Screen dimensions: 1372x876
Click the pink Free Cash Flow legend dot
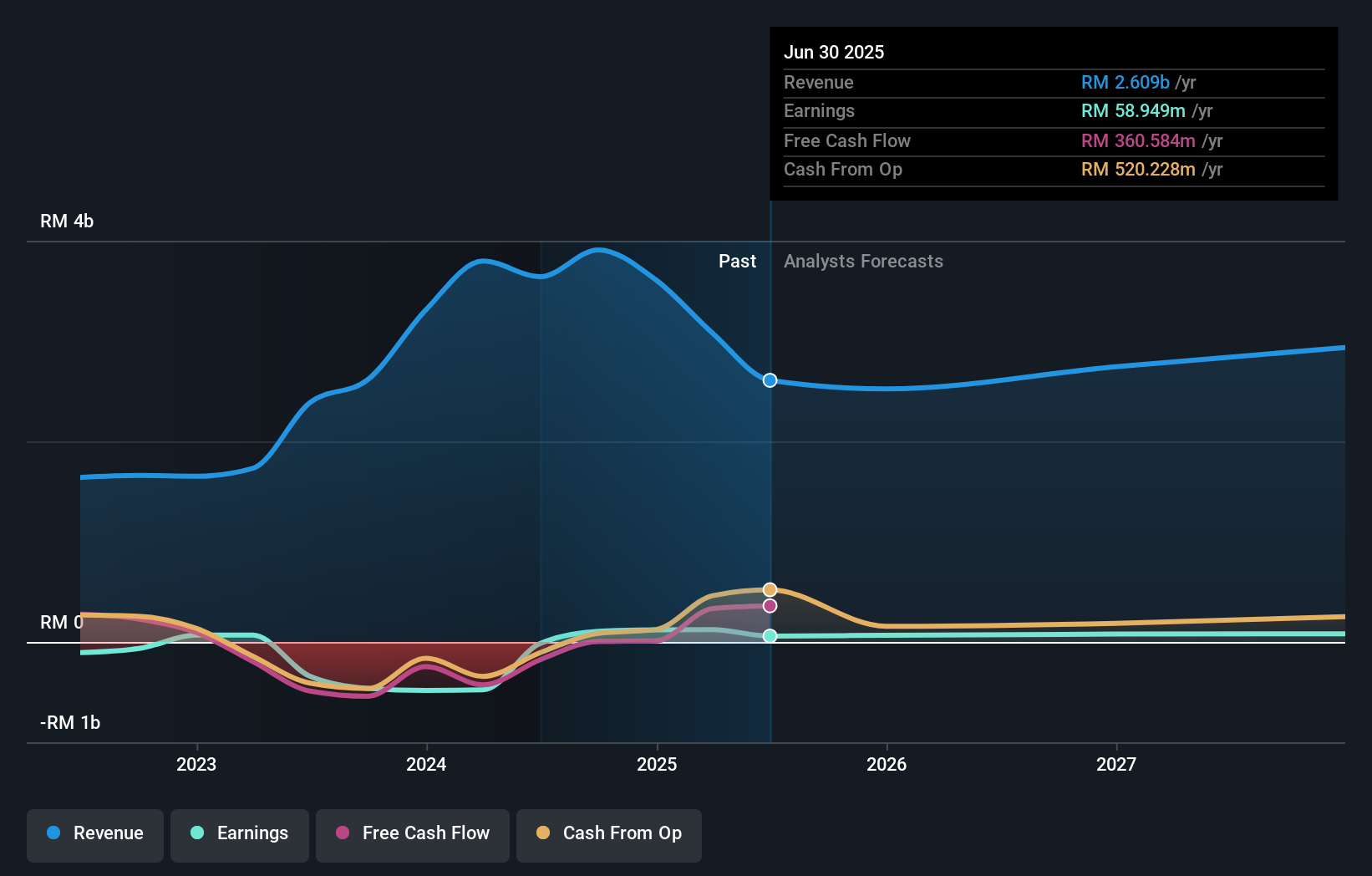(343, 833)
